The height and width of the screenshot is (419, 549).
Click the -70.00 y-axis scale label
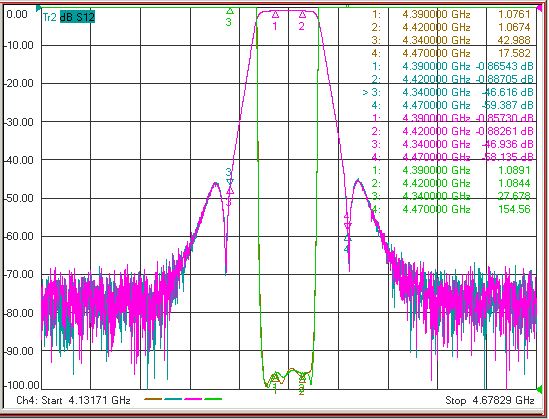coord(19,274)
